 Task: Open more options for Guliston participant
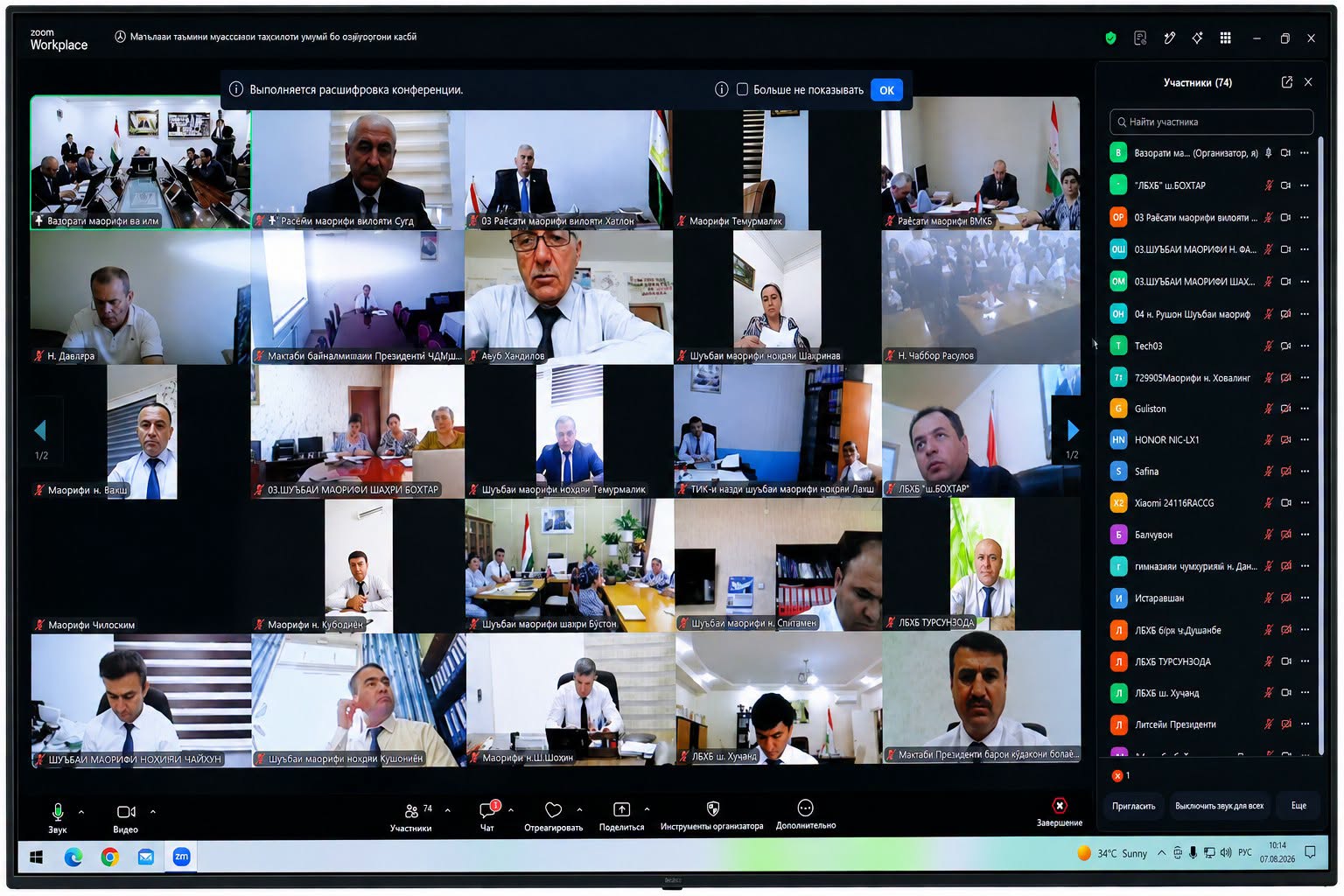point(1305,409)
